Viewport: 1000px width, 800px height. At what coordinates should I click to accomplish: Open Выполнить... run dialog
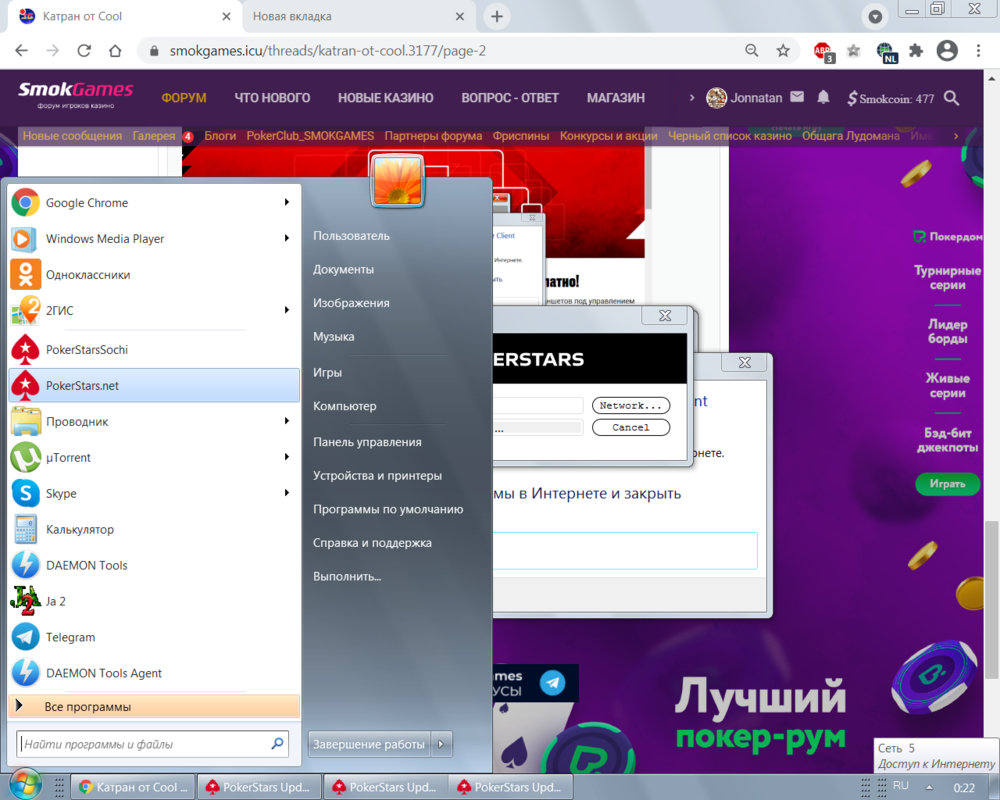click(347, 576)
